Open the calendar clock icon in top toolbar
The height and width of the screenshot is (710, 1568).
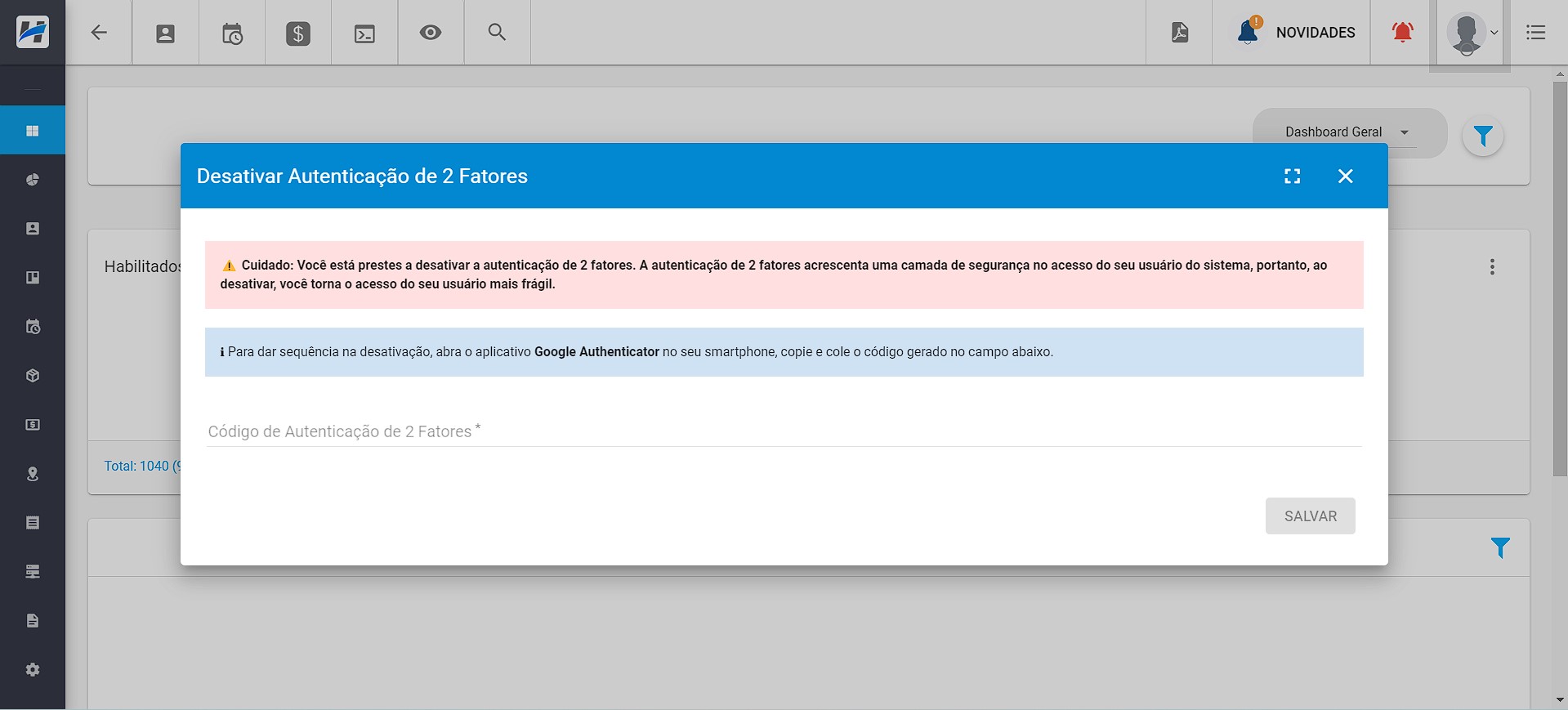232,33
